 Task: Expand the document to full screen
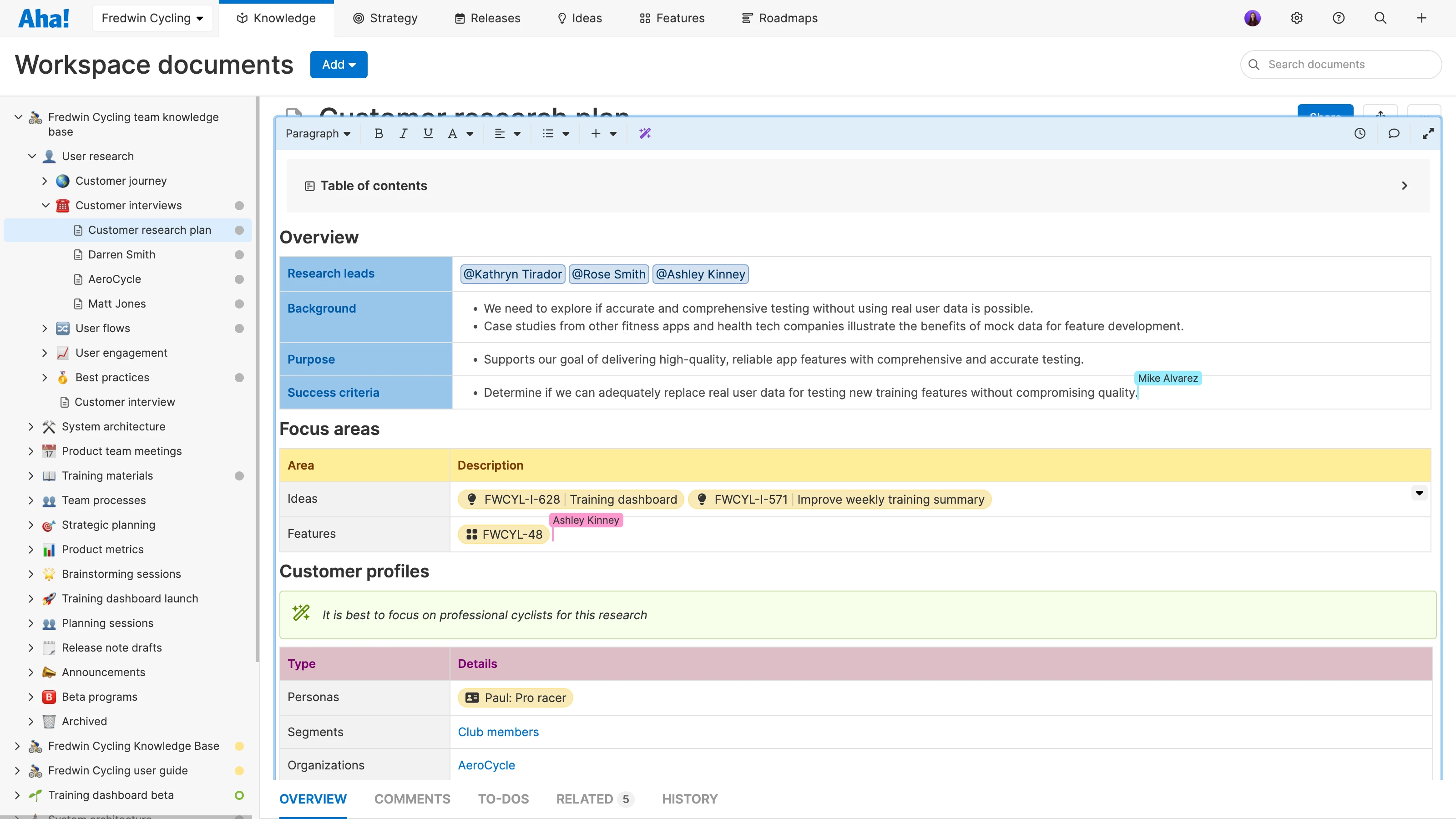[1428, 133]
